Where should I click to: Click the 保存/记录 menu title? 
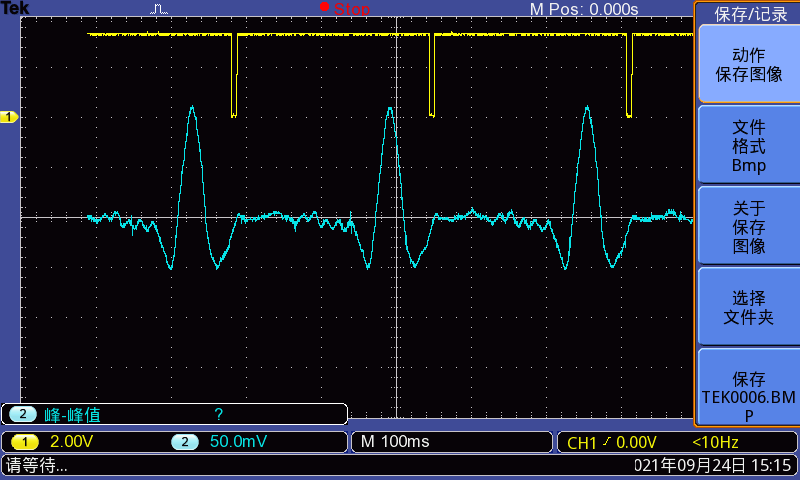click(750, 13)
